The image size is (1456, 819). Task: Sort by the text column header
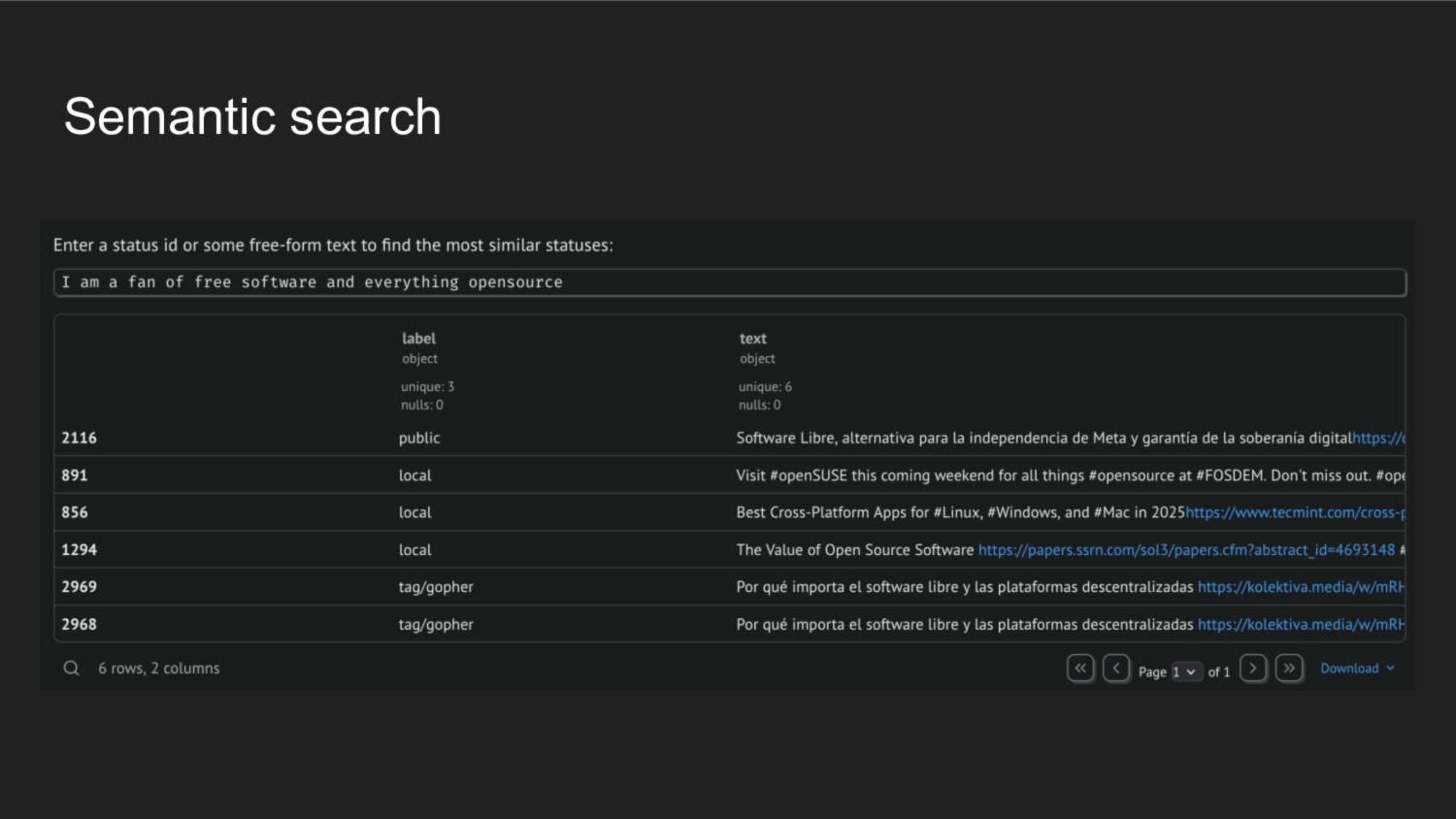752,339
